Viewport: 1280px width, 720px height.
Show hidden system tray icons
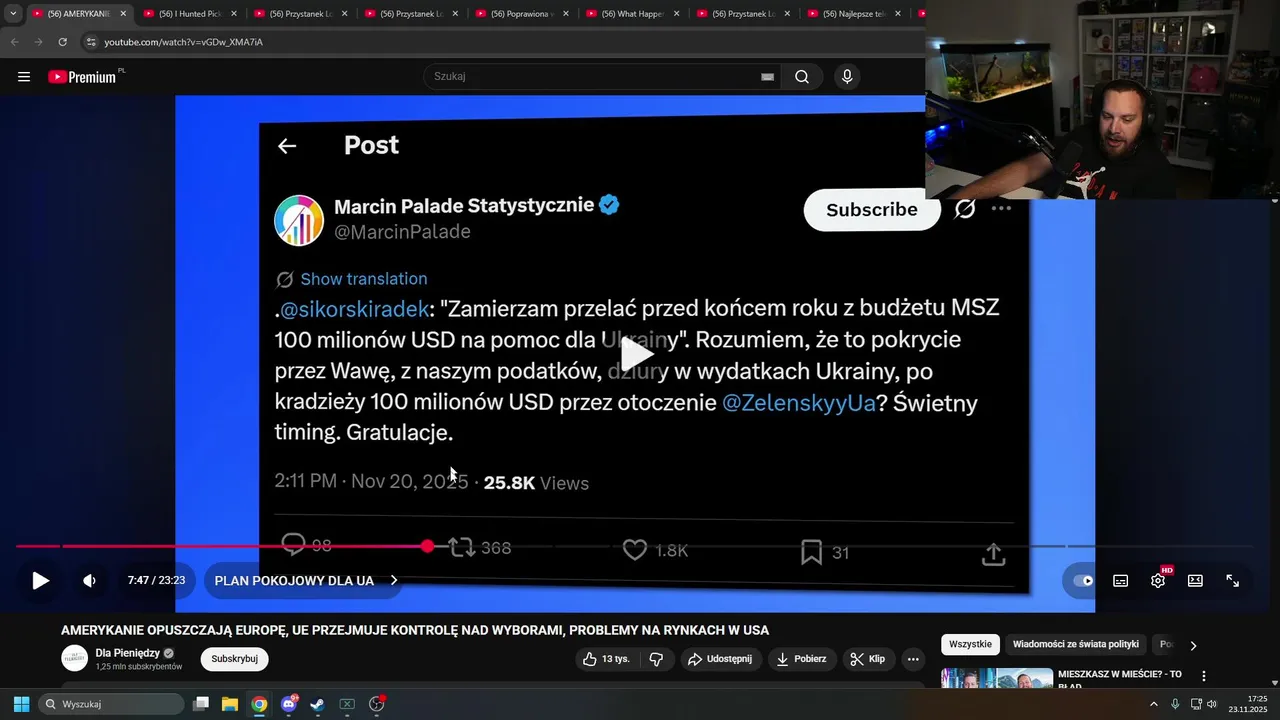1153,704
